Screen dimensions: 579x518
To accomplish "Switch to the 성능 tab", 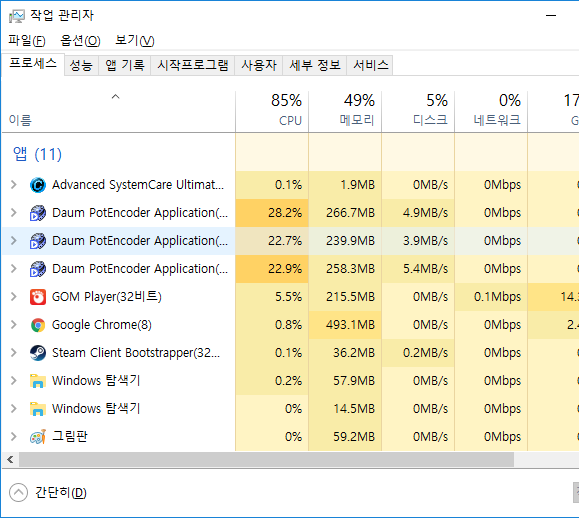I will point(81,65).
